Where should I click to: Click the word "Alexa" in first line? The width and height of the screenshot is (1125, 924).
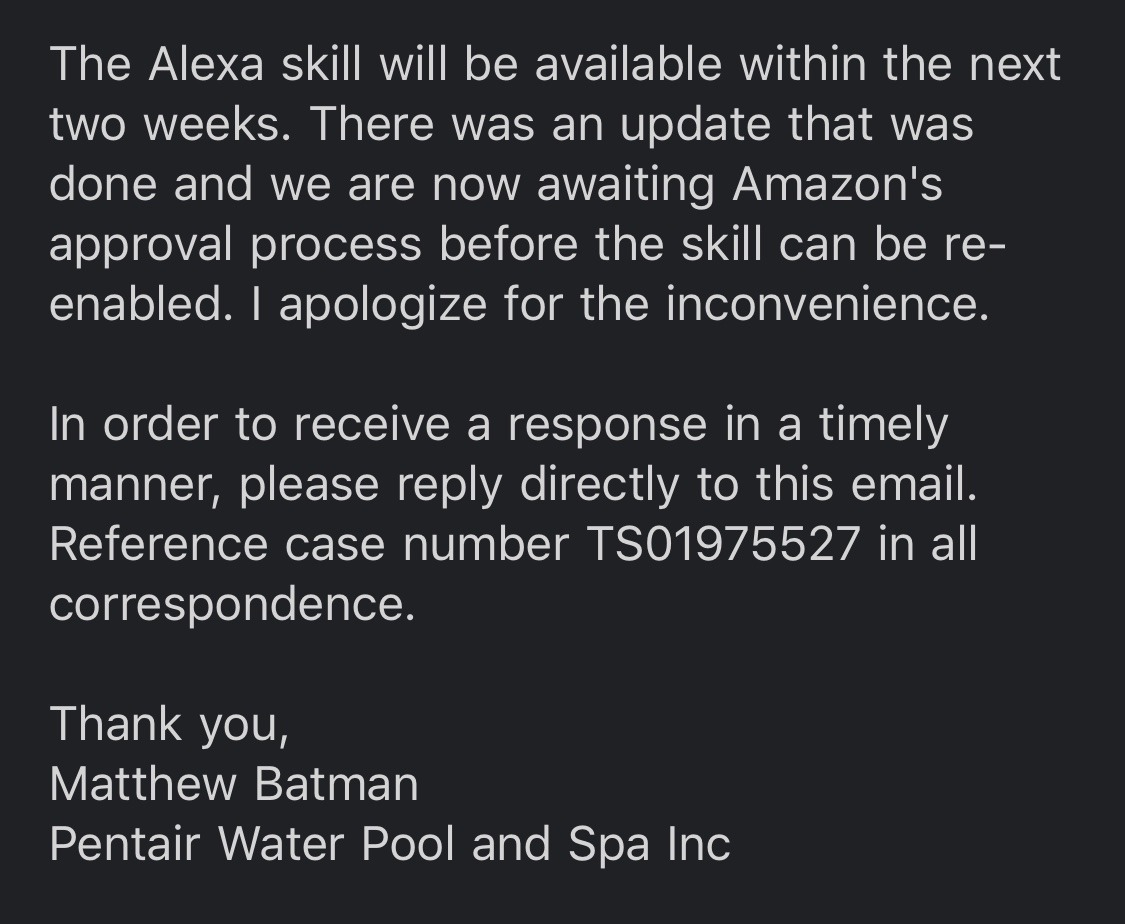pyautogui.click(x=207, y=65)
